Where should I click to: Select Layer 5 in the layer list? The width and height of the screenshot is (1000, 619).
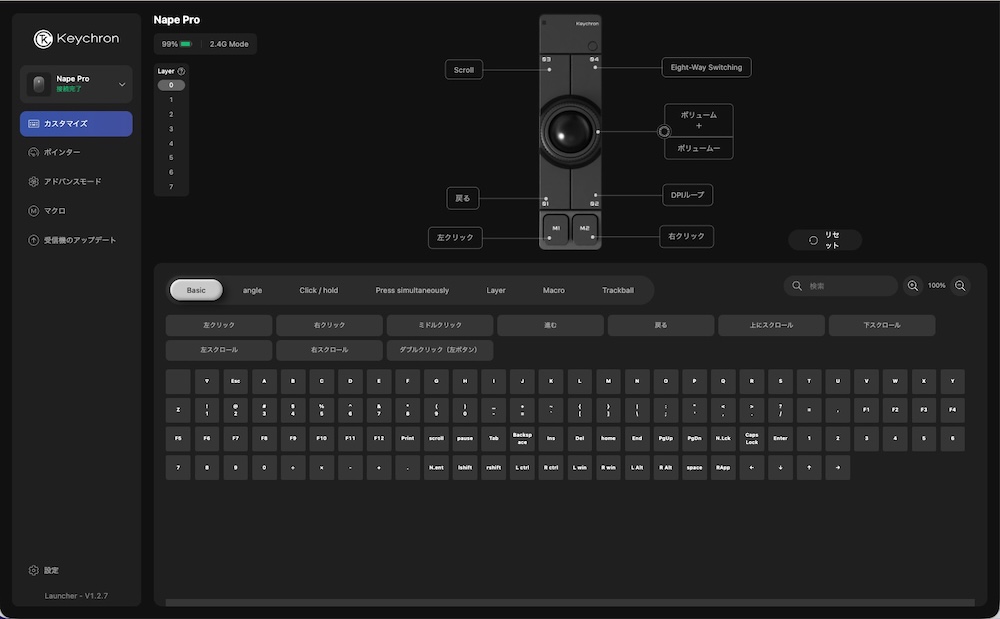[x=170, y=157]
